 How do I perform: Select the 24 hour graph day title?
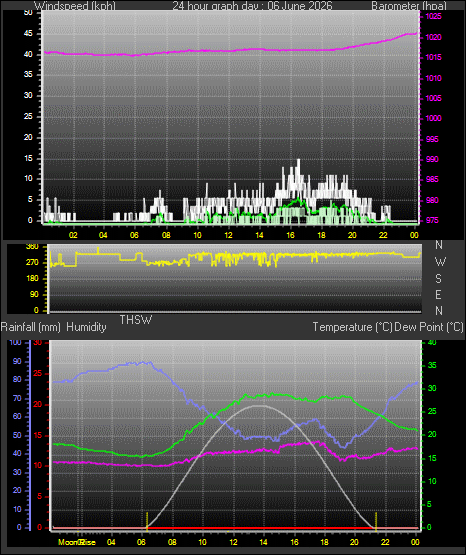[252, 5]
